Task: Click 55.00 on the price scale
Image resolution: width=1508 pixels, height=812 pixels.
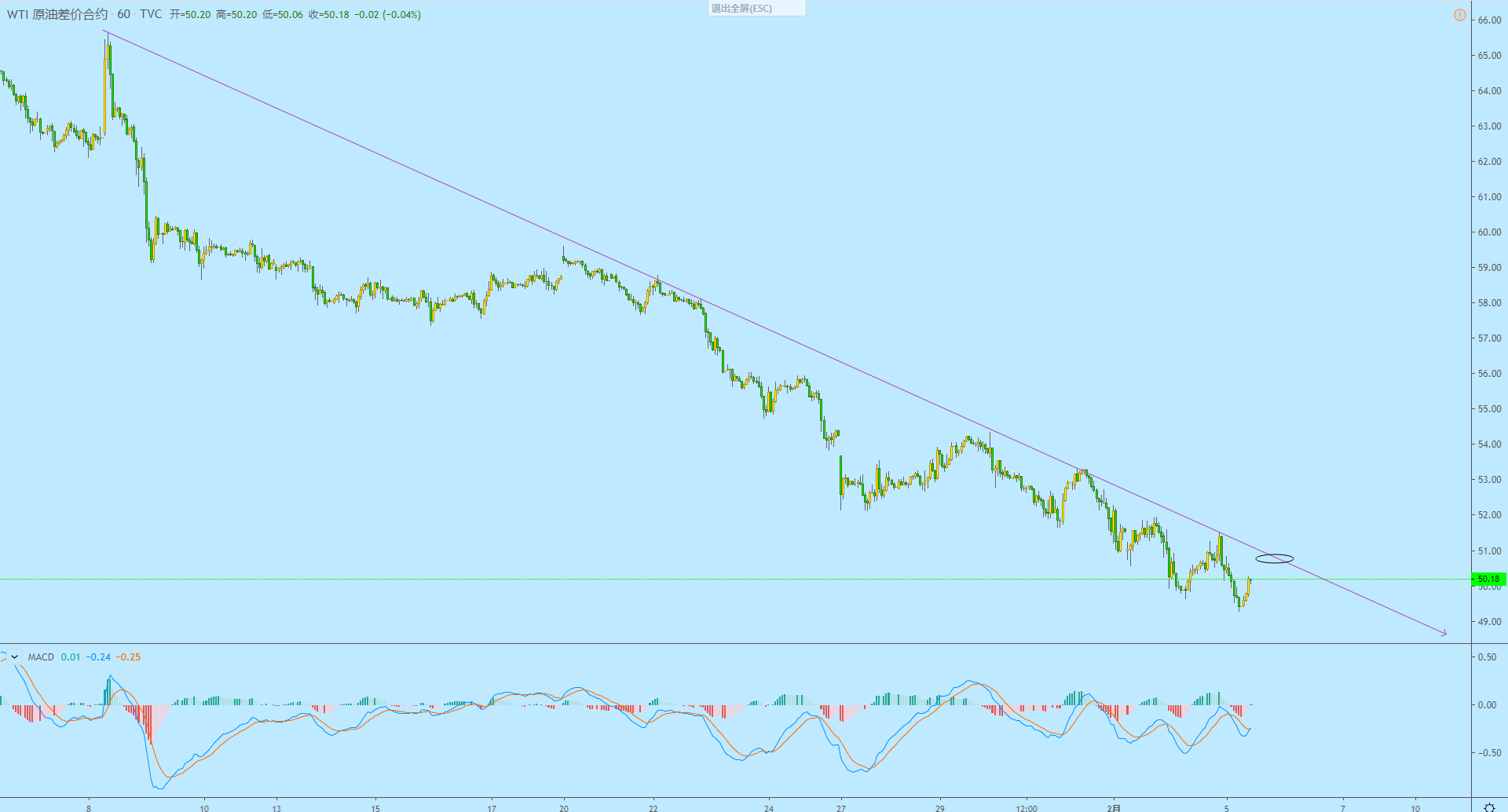Action: [x=1489, y=409]
